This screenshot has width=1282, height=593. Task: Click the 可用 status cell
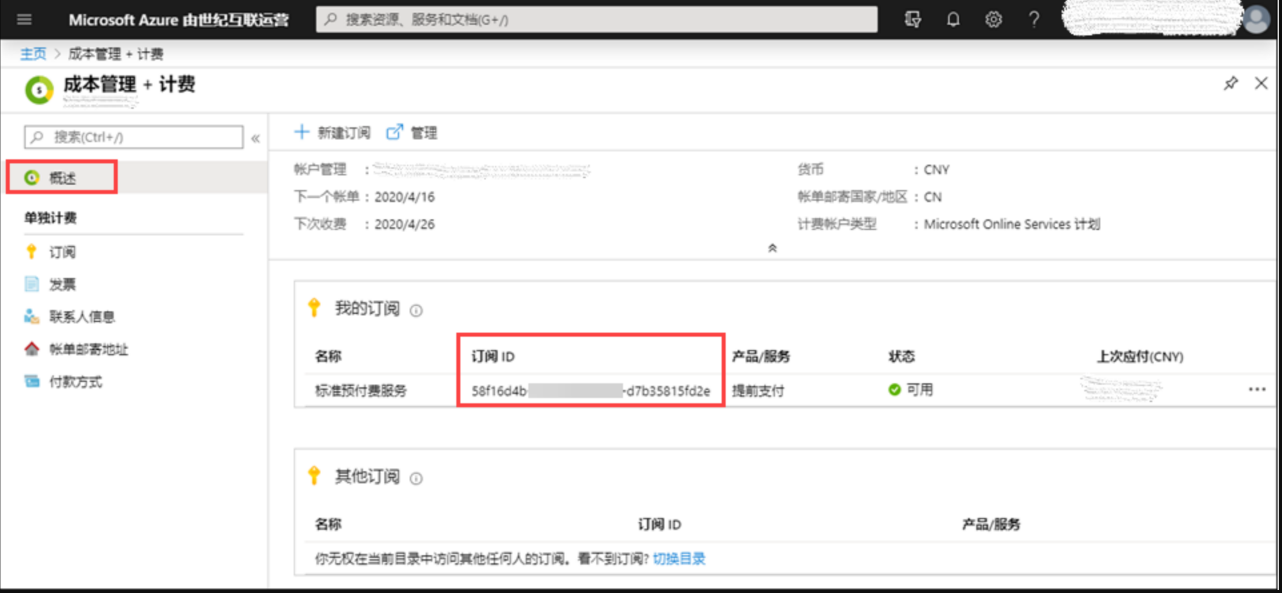click(911, 389)
